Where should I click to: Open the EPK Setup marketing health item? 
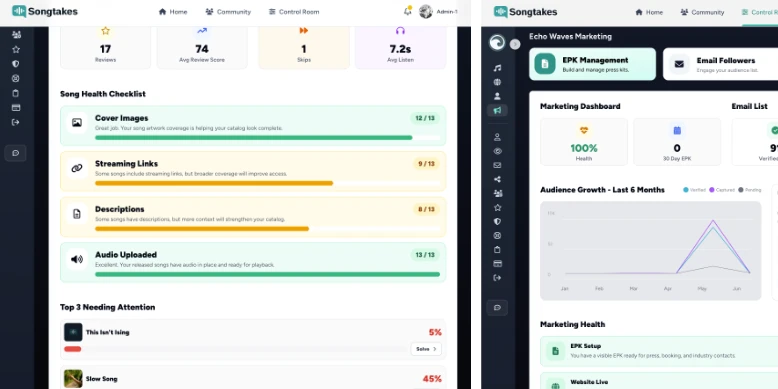pyautogui.click(x=659, y=351)
